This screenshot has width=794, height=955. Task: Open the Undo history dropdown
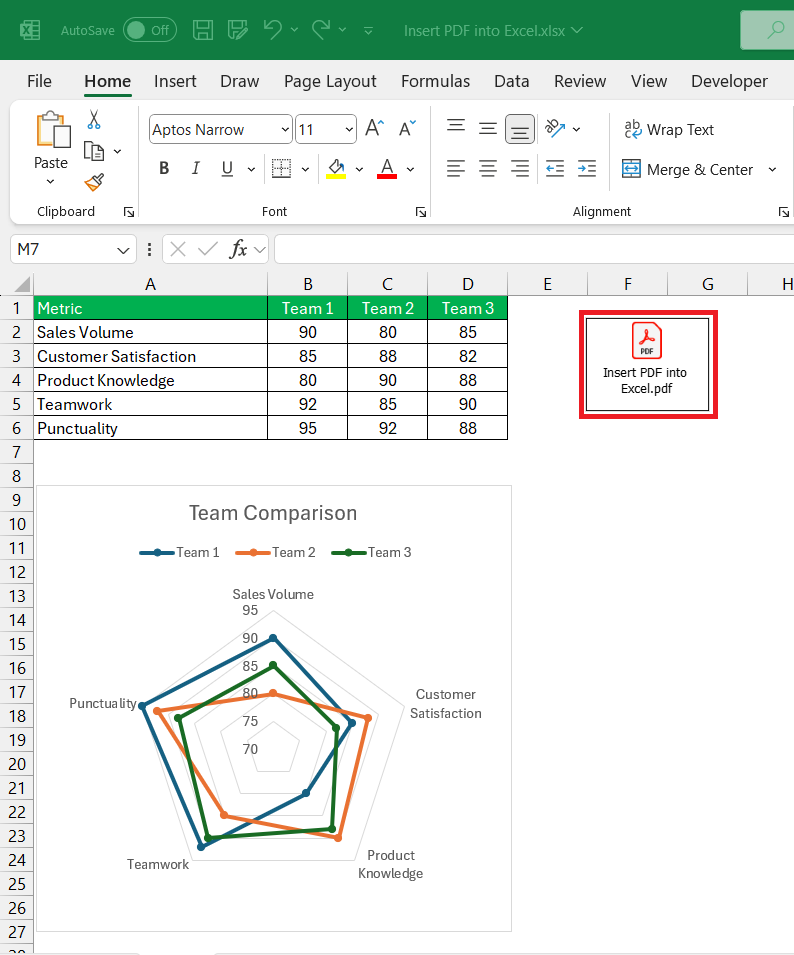[x=295, y=30]
